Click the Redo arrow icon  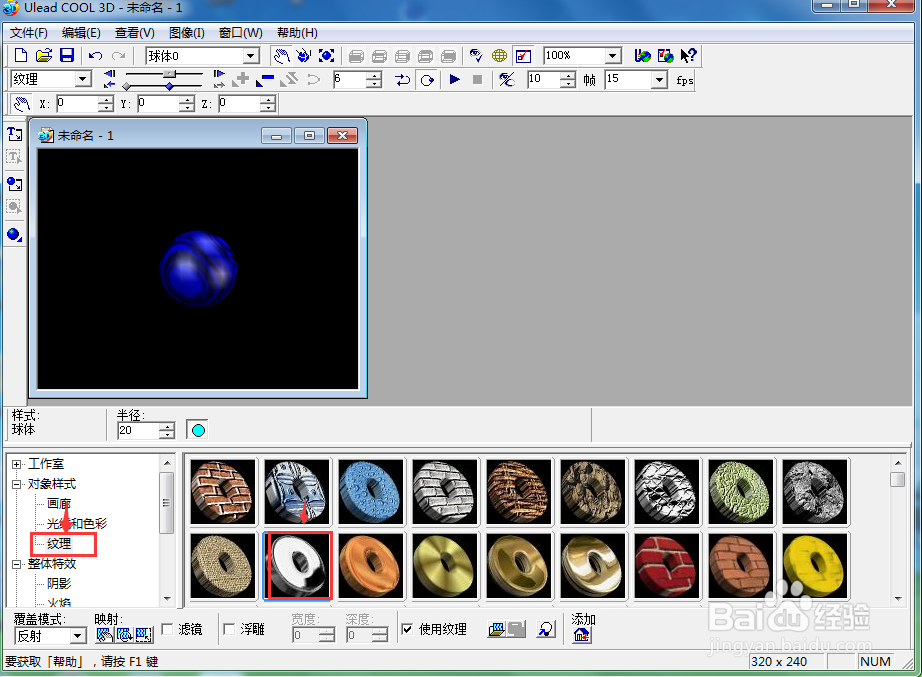pos(119,56)
